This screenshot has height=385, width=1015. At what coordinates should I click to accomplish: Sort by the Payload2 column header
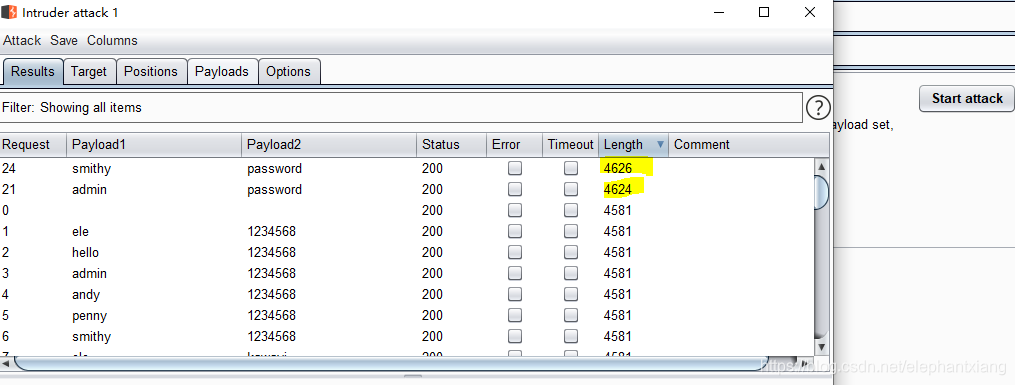(329, 144)
